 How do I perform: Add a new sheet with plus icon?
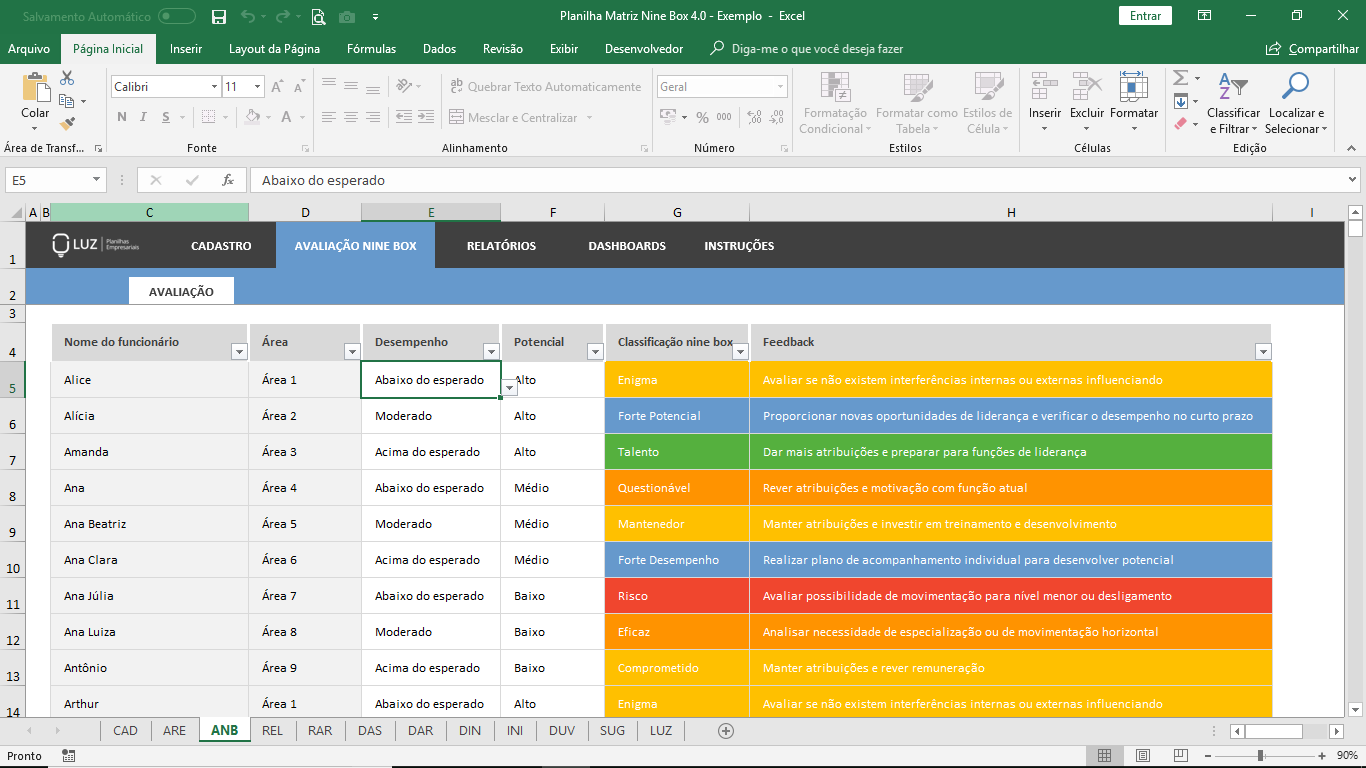pos(726,731)
